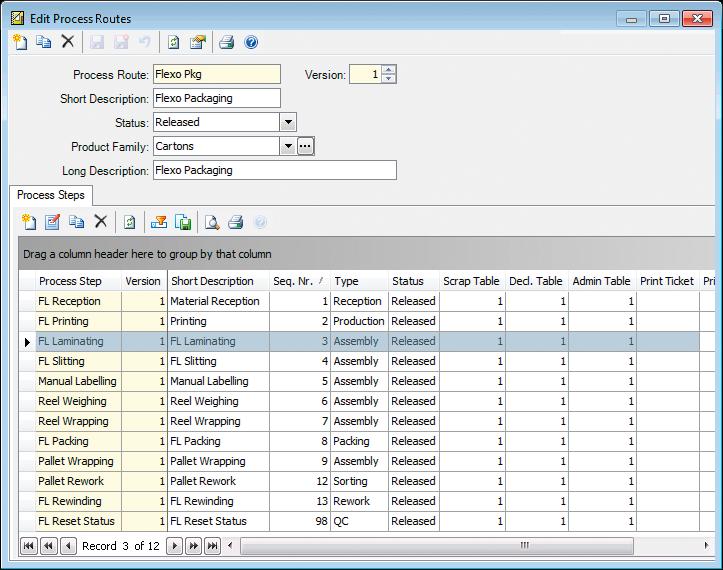The height and width of the screenshot is (570, 723).
Task: Go to next page of records
Action: (194, 546)
